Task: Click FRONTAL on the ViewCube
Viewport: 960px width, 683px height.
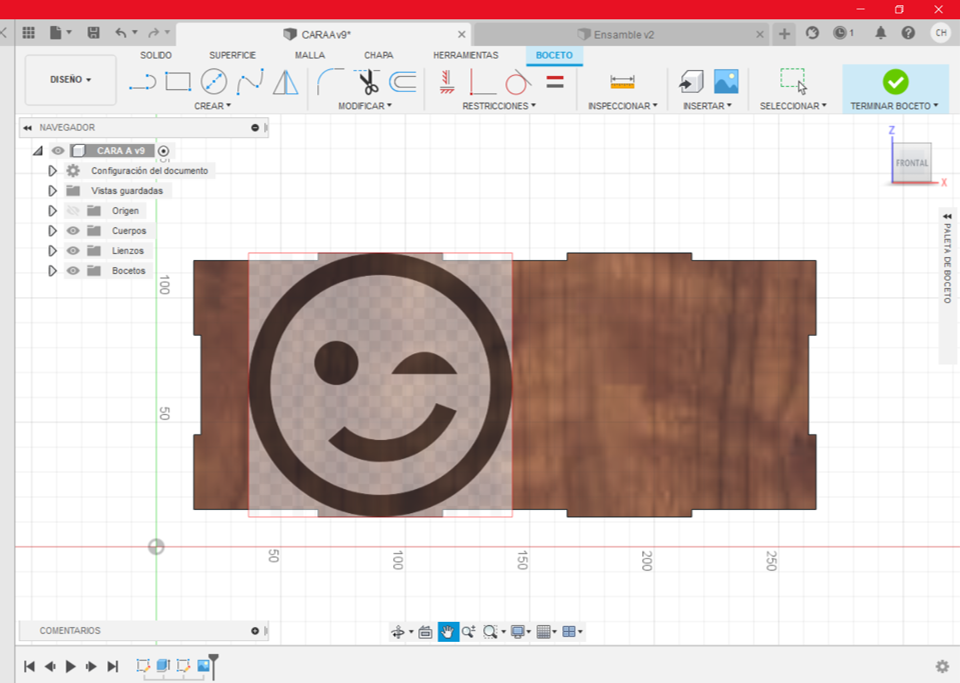Action: (911, 163)
